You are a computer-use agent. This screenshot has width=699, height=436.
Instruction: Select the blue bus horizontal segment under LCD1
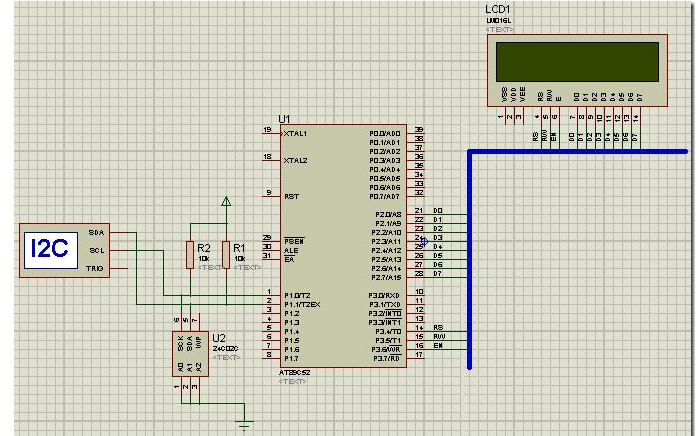pos(577,152)
